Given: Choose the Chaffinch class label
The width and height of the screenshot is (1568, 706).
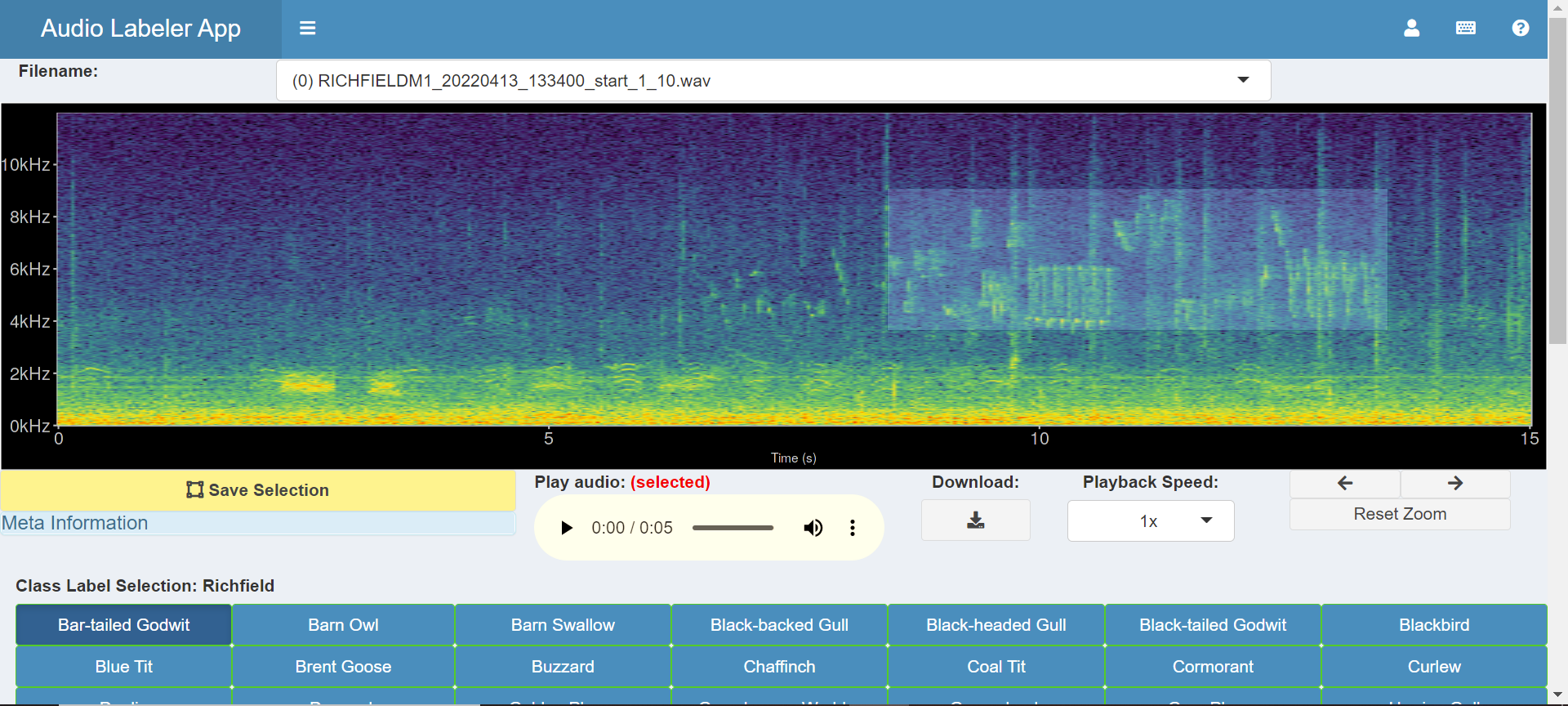Looking at the screenshot, I should pyautogui.click(x=779, y=667).
